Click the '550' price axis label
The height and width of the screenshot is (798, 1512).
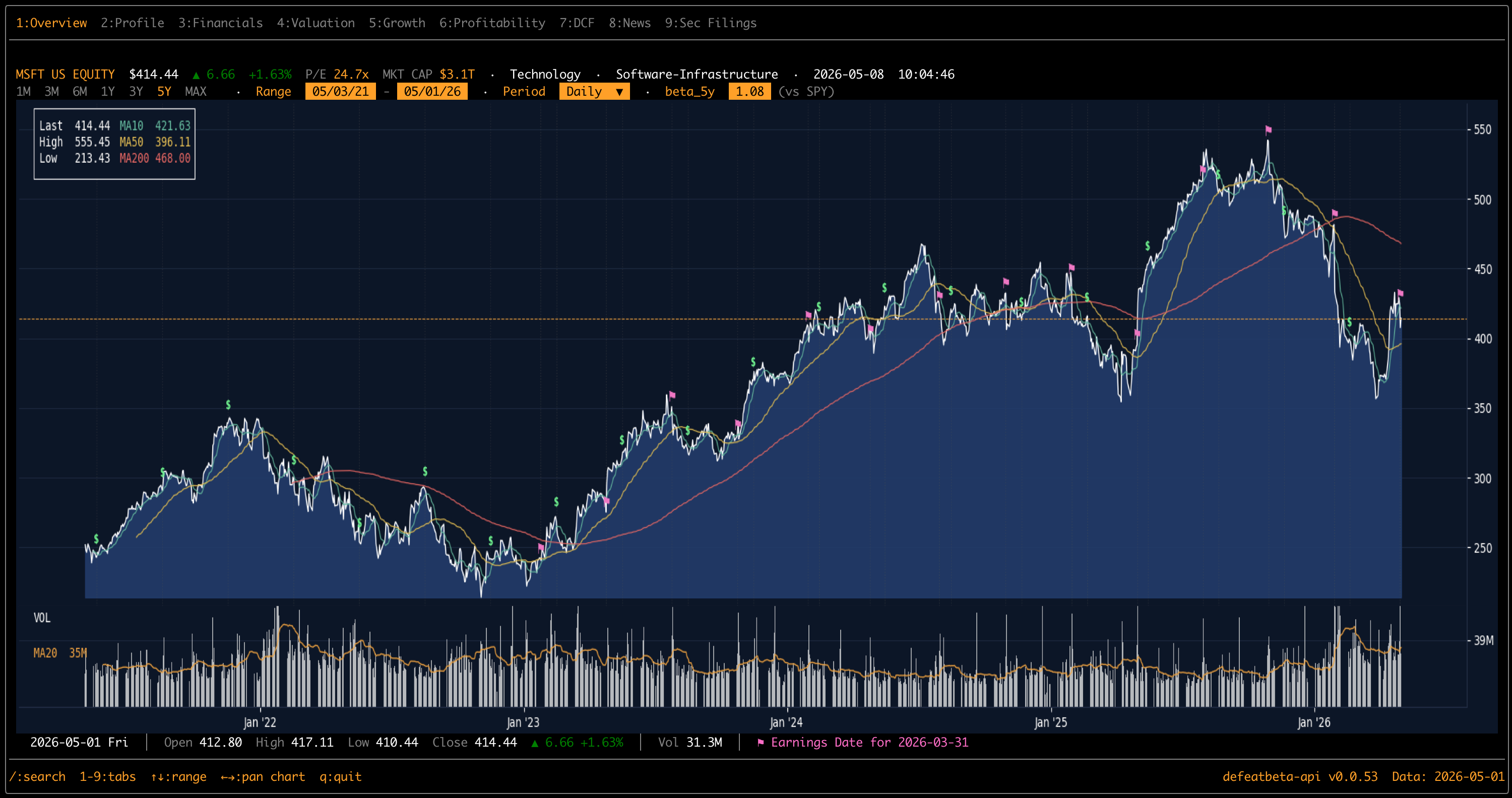1483,129
